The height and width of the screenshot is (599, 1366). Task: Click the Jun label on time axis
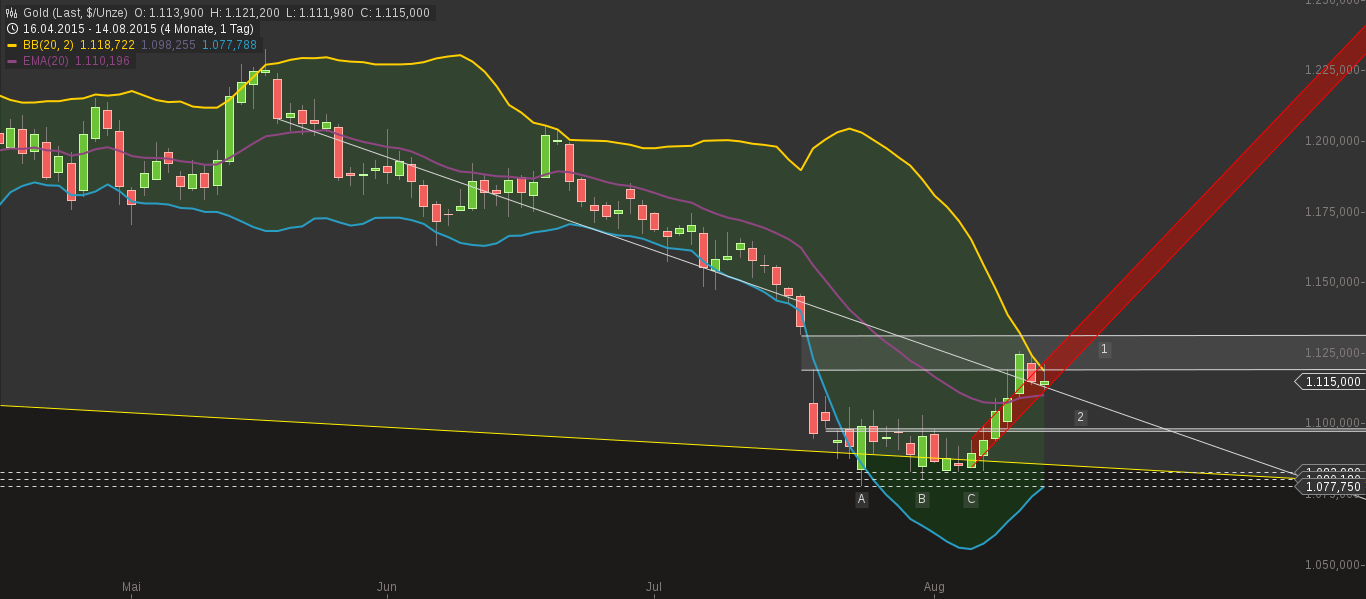pyautogui.click(x=387, y=586)
